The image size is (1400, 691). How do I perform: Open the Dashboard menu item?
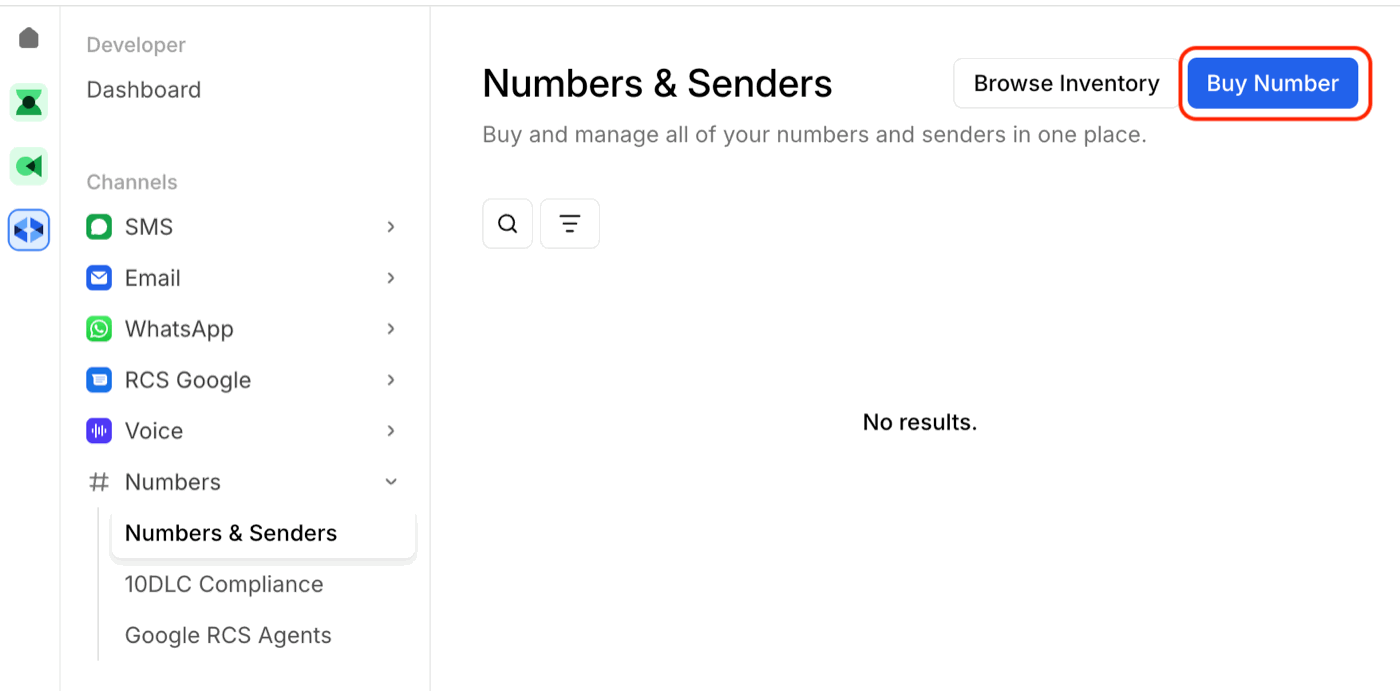[x=144, y=90]
